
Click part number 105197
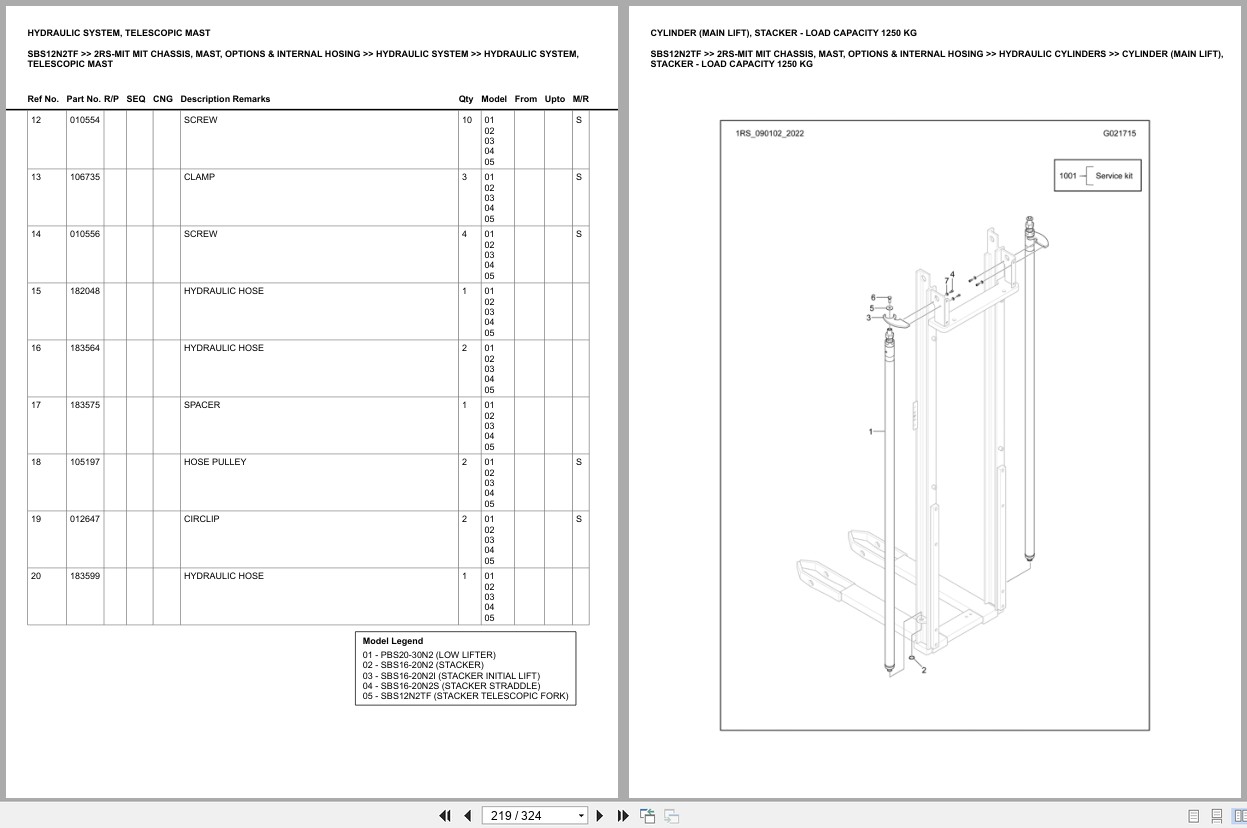point(84,462)
